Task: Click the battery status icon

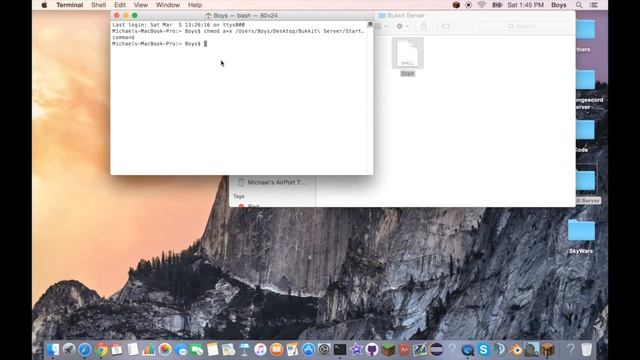Action: (x=497, y=5)
